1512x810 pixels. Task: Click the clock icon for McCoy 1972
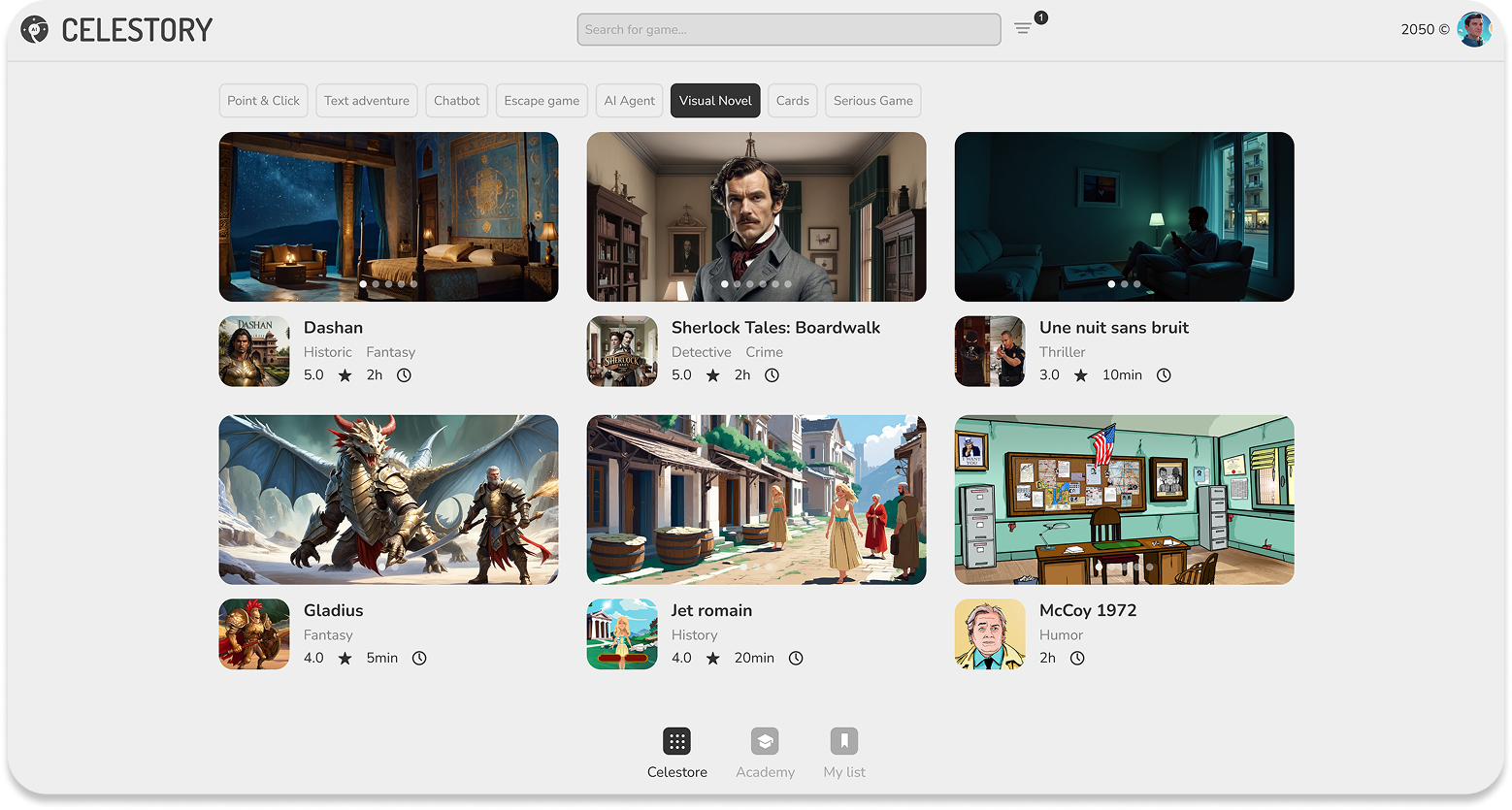click(x=1077, y=659)
